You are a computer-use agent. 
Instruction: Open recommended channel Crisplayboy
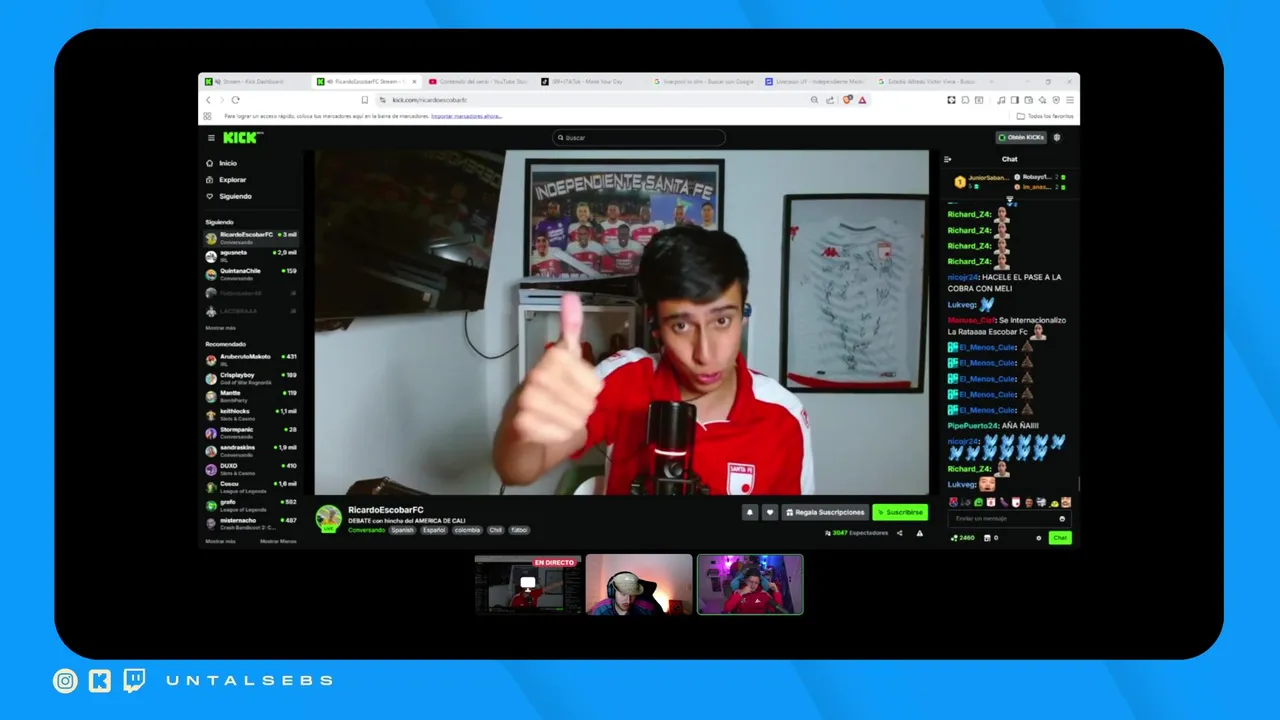click(251, 378)
